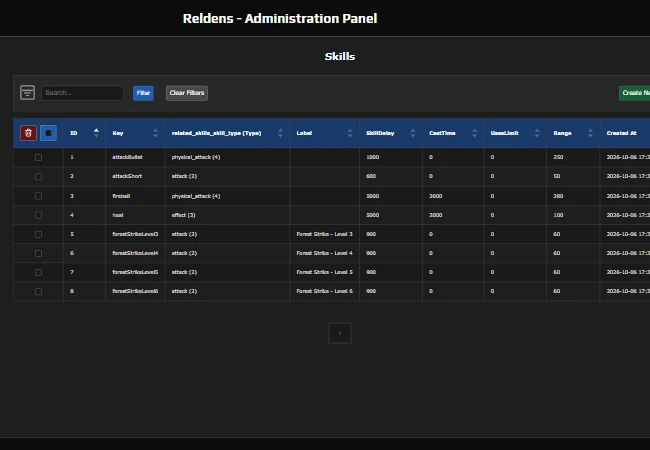The image size is (650, 450).
Task: Click the Clear Filters button
Action: 187,93
